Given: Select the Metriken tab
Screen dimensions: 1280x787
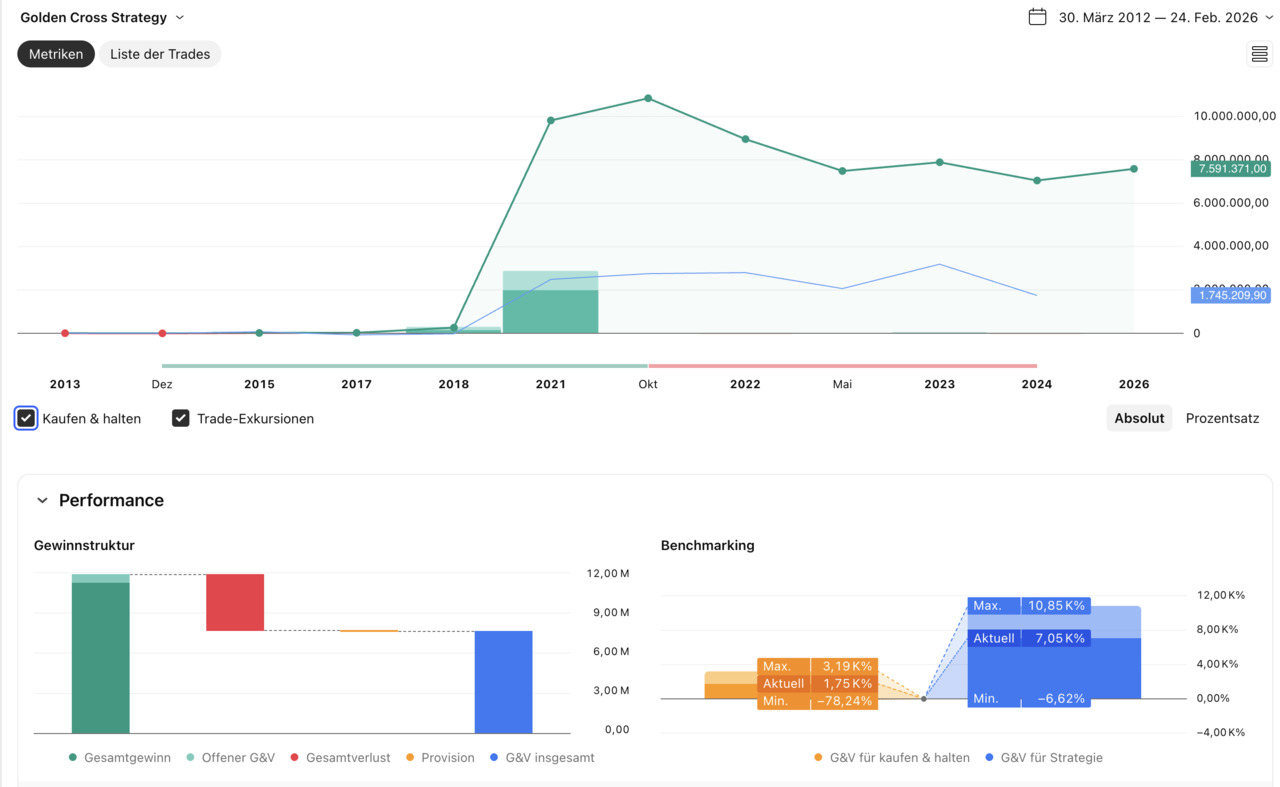Looking at the screenshot, I should click(x=56, y=54).
